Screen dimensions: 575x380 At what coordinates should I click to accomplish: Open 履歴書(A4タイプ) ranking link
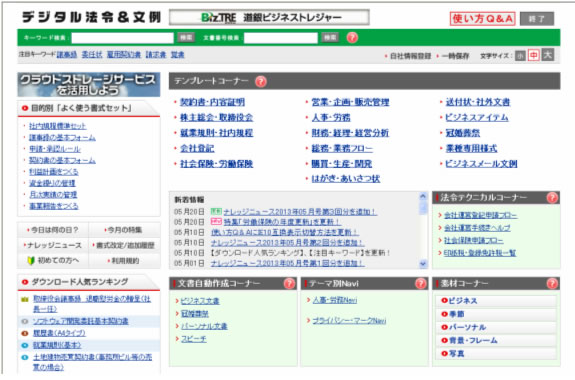click(x=59, y=333)
